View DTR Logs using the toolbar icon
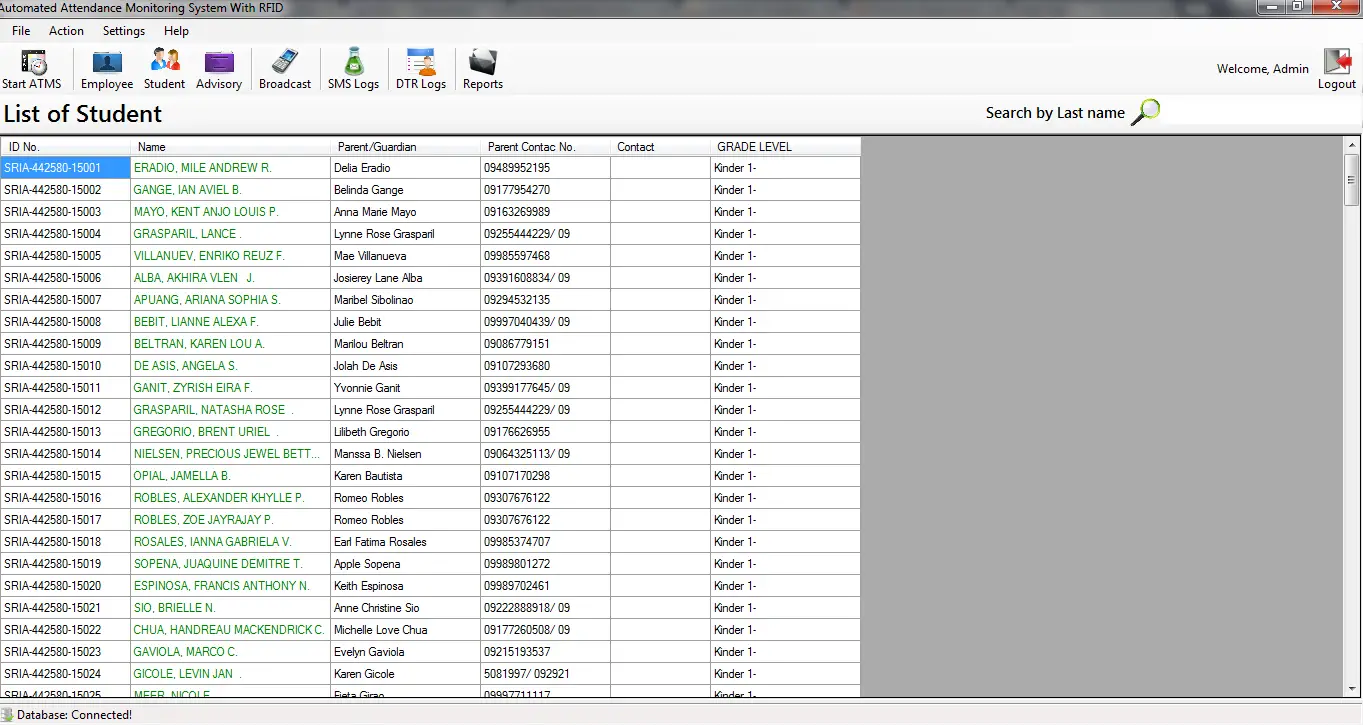The image size is (1363, 725). (419, 66)
